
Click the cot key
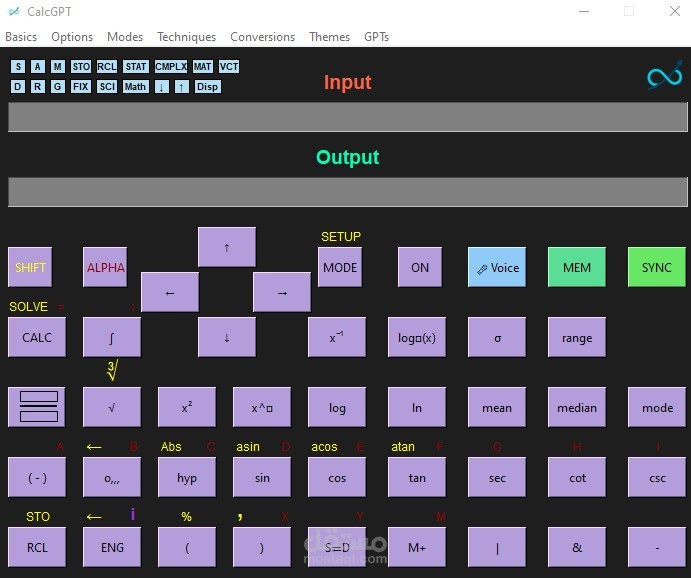point(577,477)
